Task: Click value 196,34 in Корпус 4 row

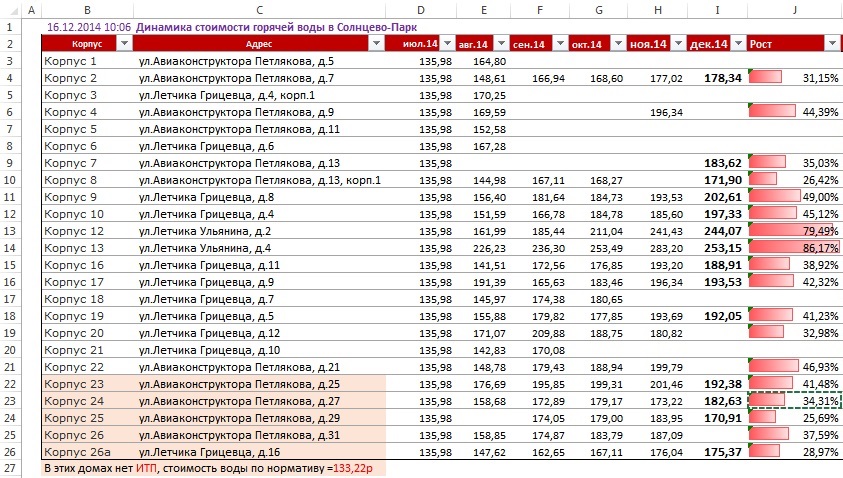Action: (666, 112)
